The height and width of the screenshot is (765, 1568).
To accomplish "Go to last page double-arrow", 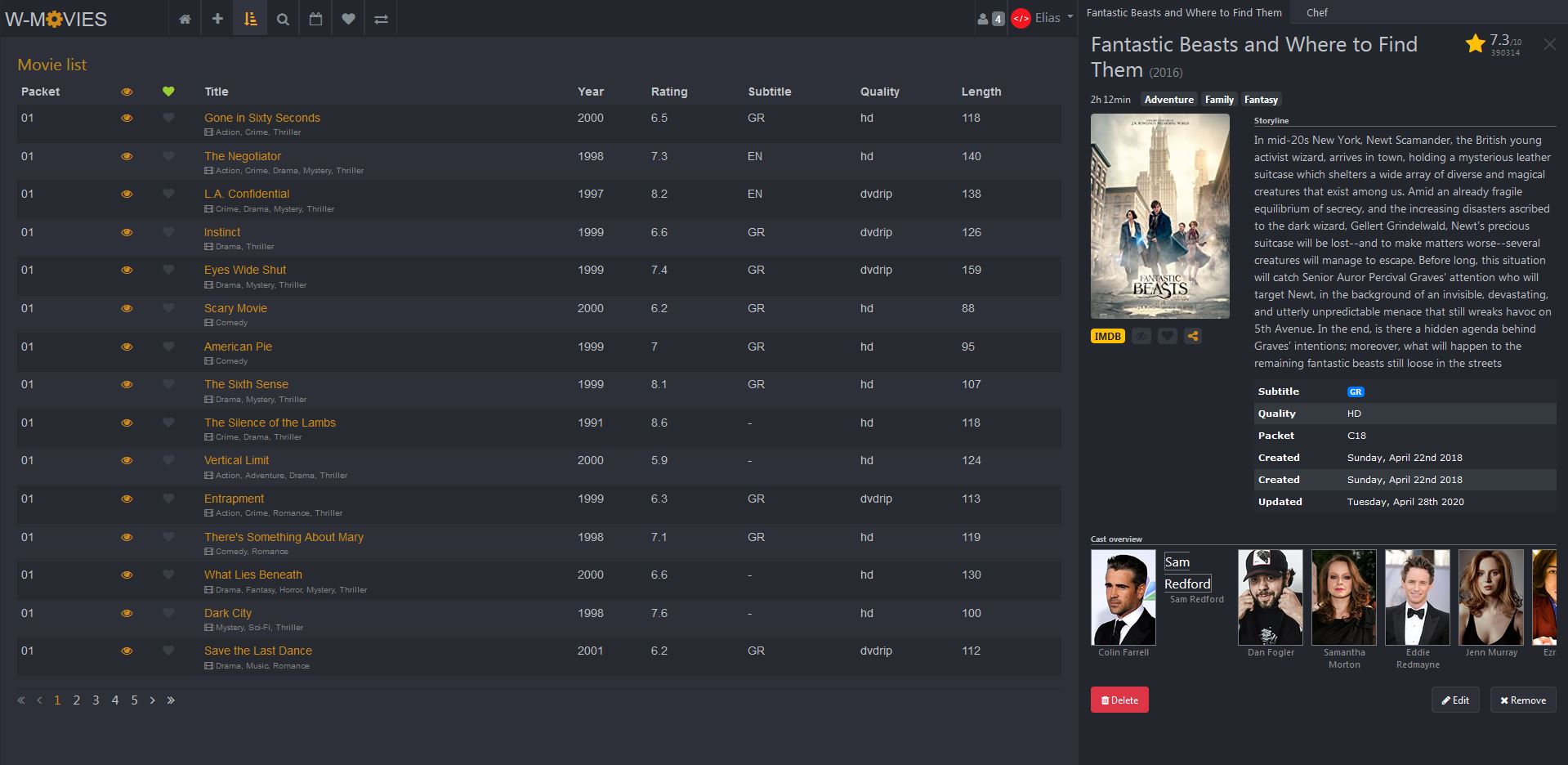I will point(171,700).
